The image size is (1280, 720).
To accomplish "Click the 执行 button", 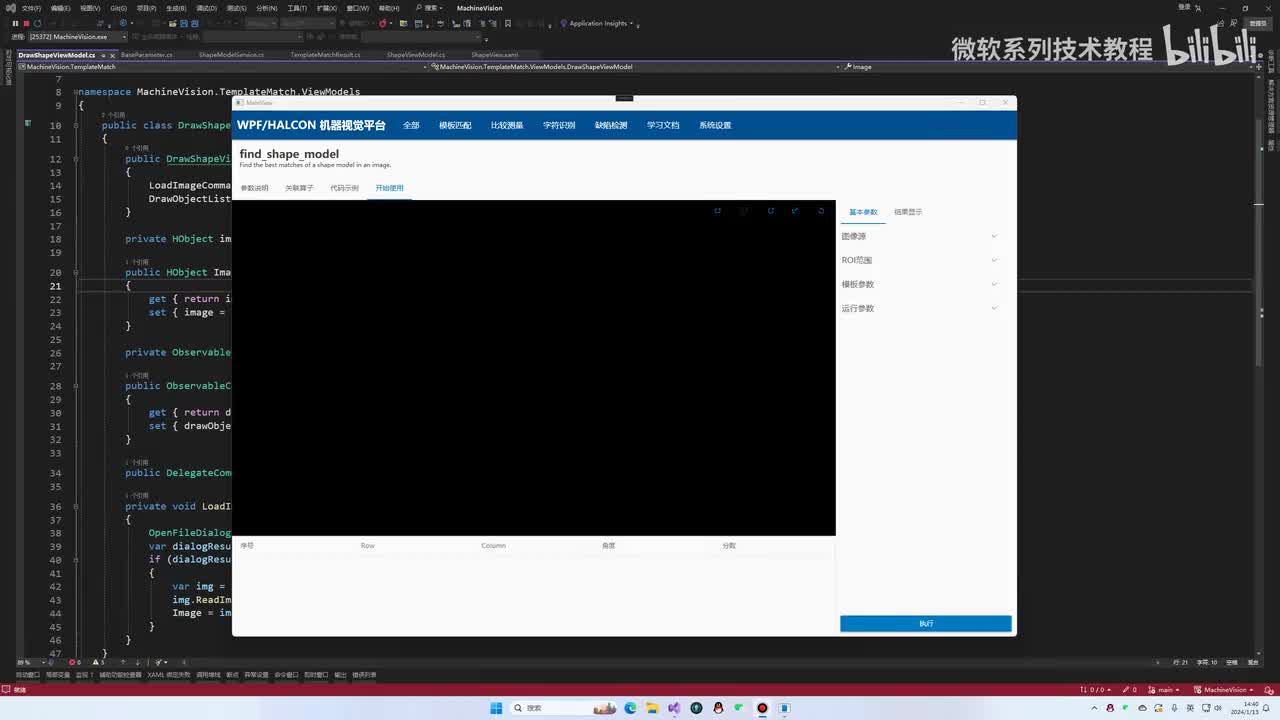I will 926,624.
